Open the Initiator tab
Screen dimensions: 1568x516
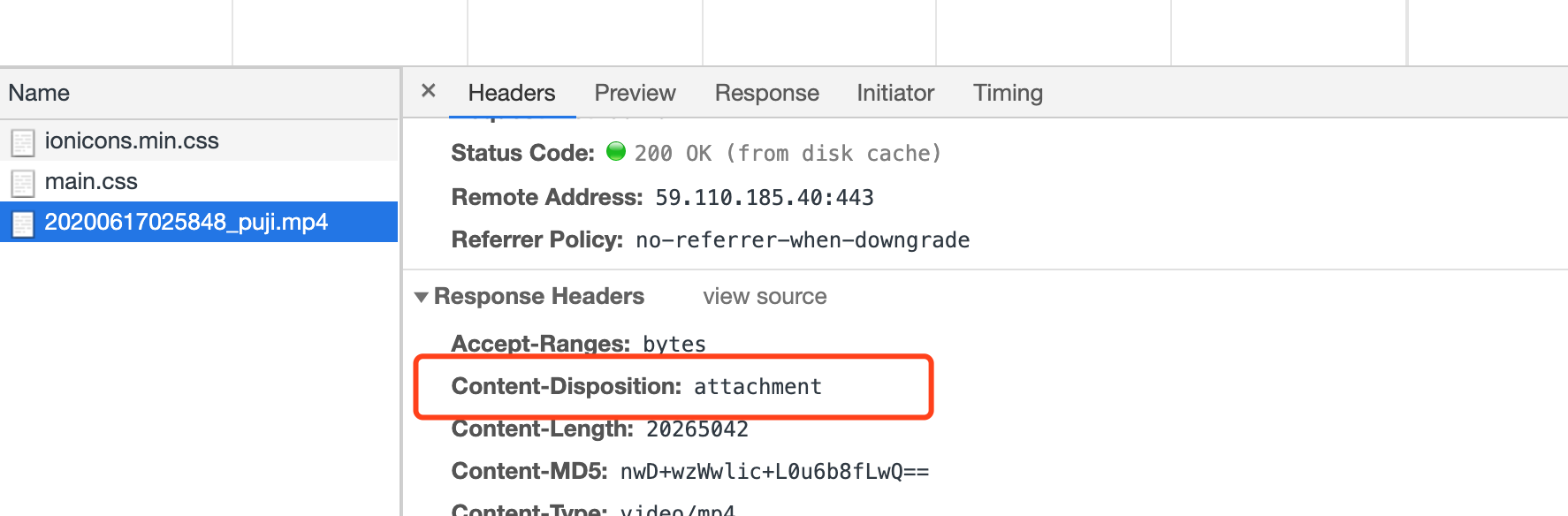point(895,93)
